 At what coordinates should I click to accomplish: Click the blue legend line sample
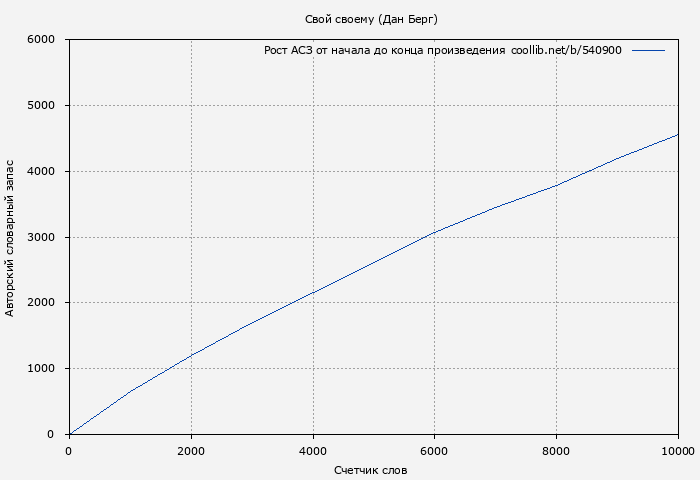click(648, 50)
